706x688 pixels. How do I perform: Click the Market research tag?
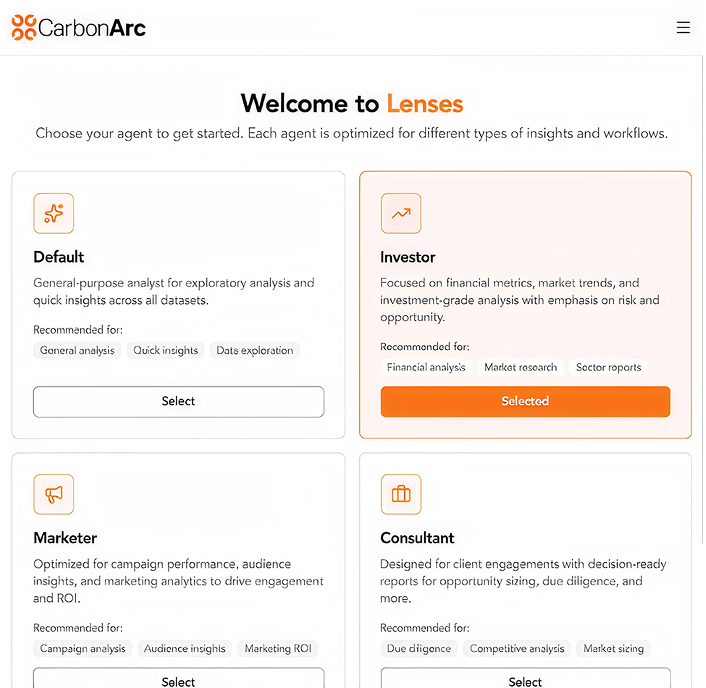[520, 368]
